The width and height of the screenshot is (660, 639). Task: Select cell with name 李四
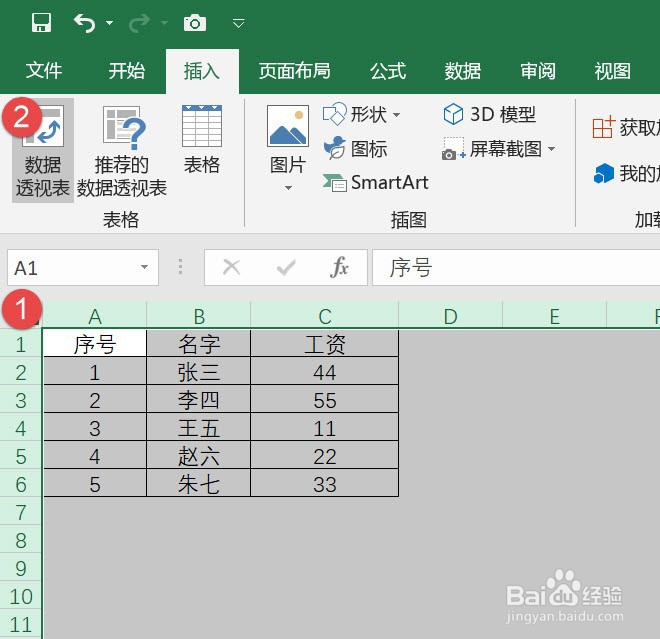pyautogui.click(x=199, y=400)
